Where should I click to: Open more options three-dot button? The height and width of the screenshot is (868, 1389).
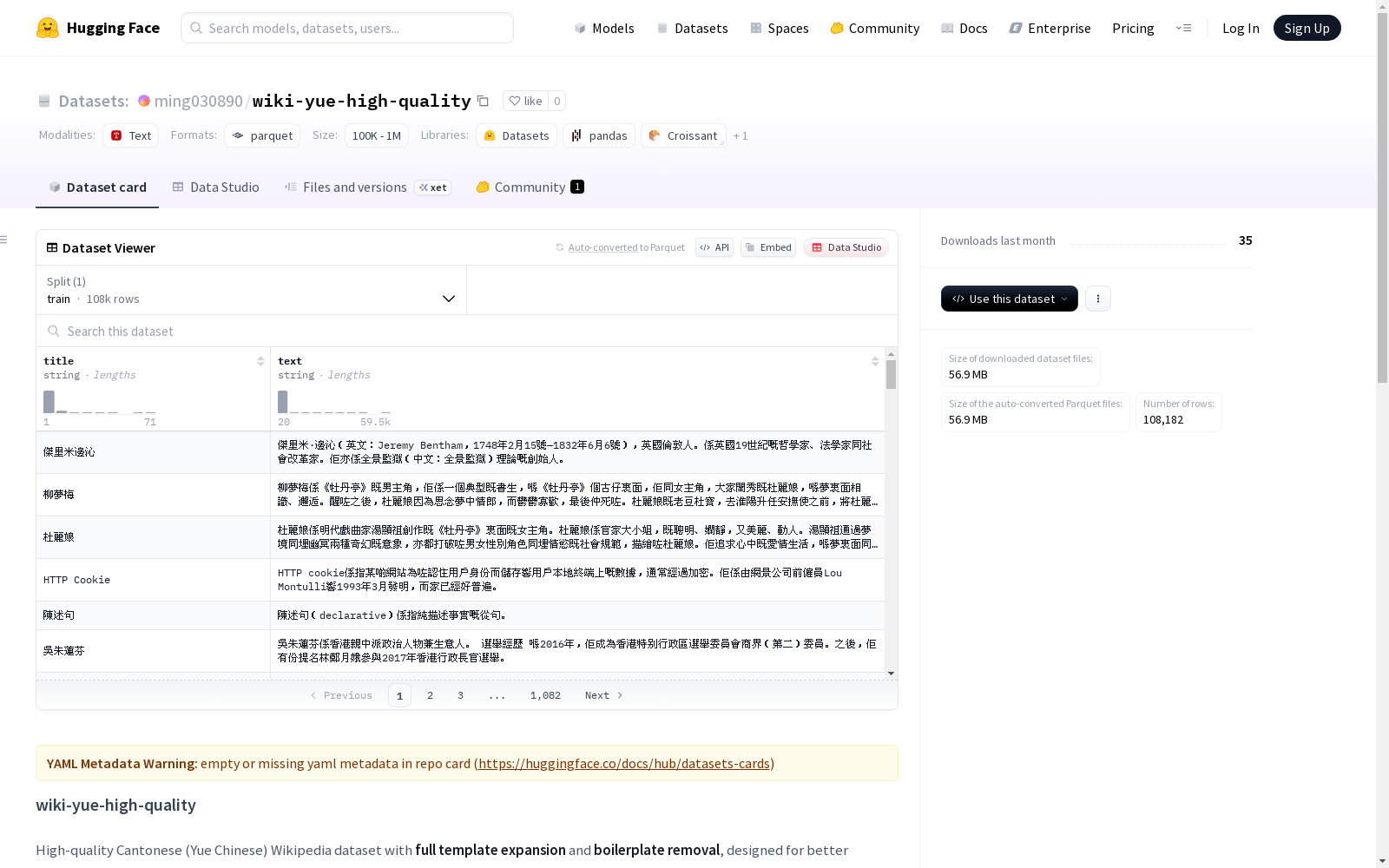(x=1098, y=299)
